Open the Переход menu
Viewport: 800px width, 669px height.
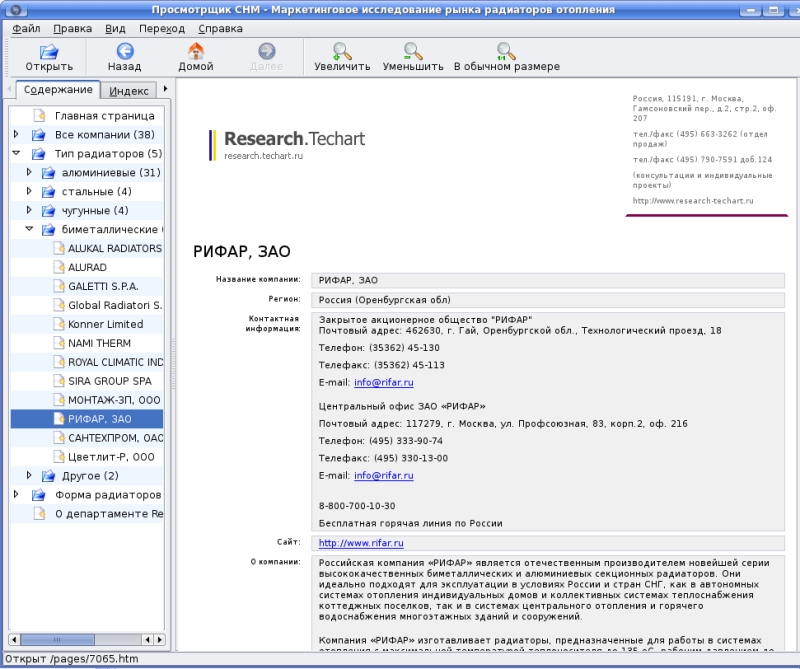(162, 29)
